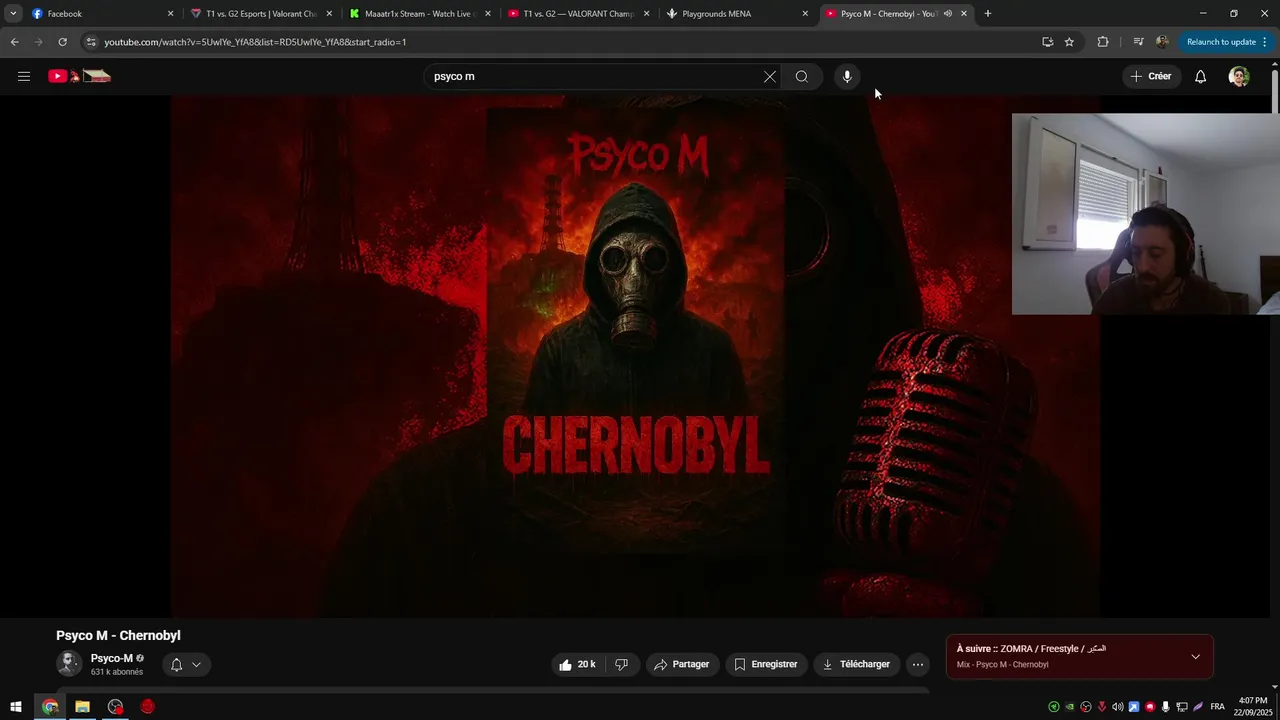Like the video with 20 k thumbs-up

(x=577, y=664)
